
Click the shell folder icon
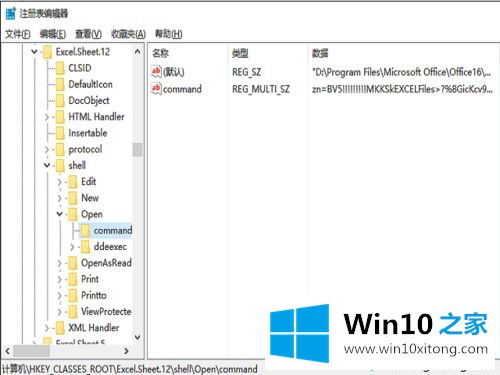click(x=60, y=166)
